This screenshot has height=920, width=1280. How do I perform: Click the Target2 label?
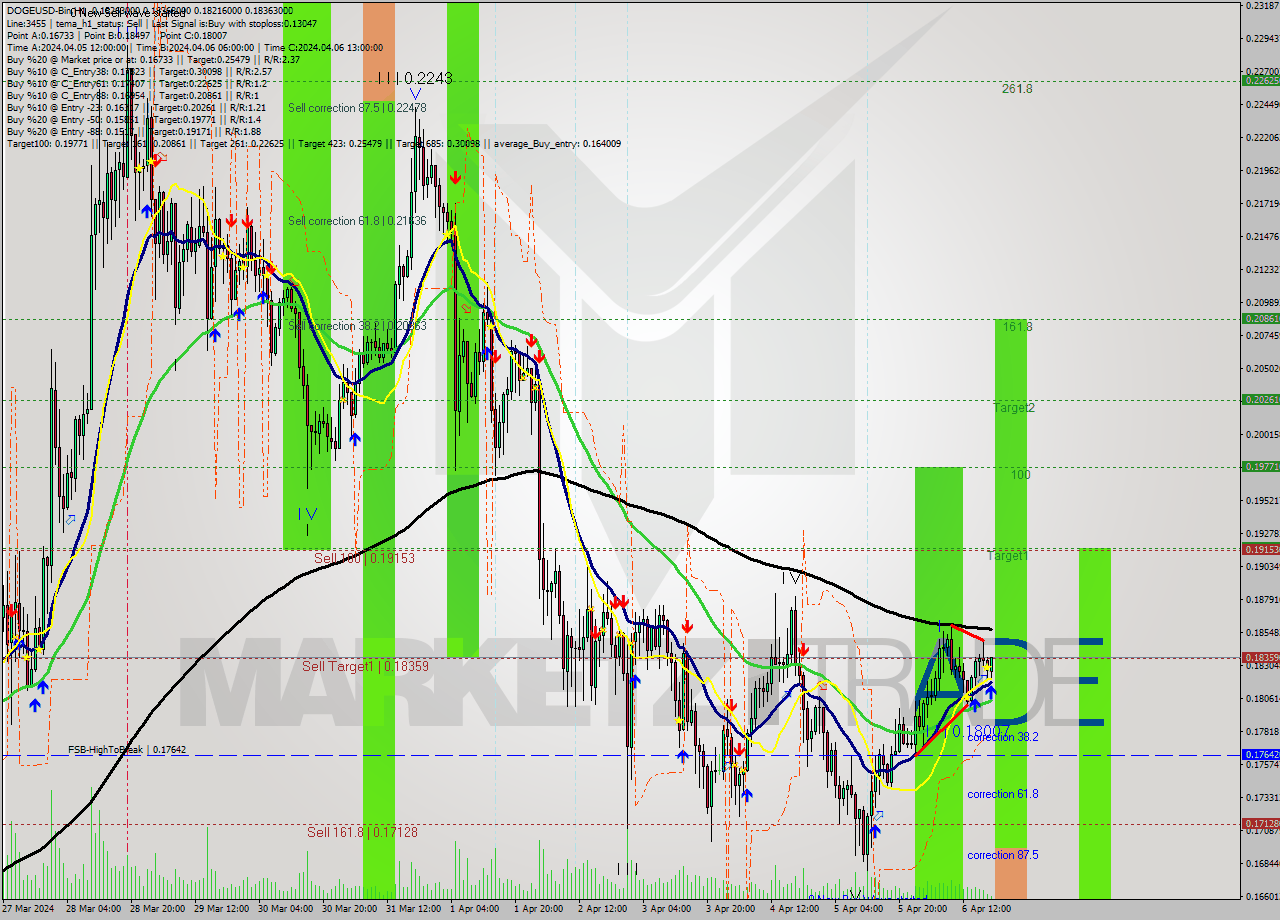pos(1014,408)
